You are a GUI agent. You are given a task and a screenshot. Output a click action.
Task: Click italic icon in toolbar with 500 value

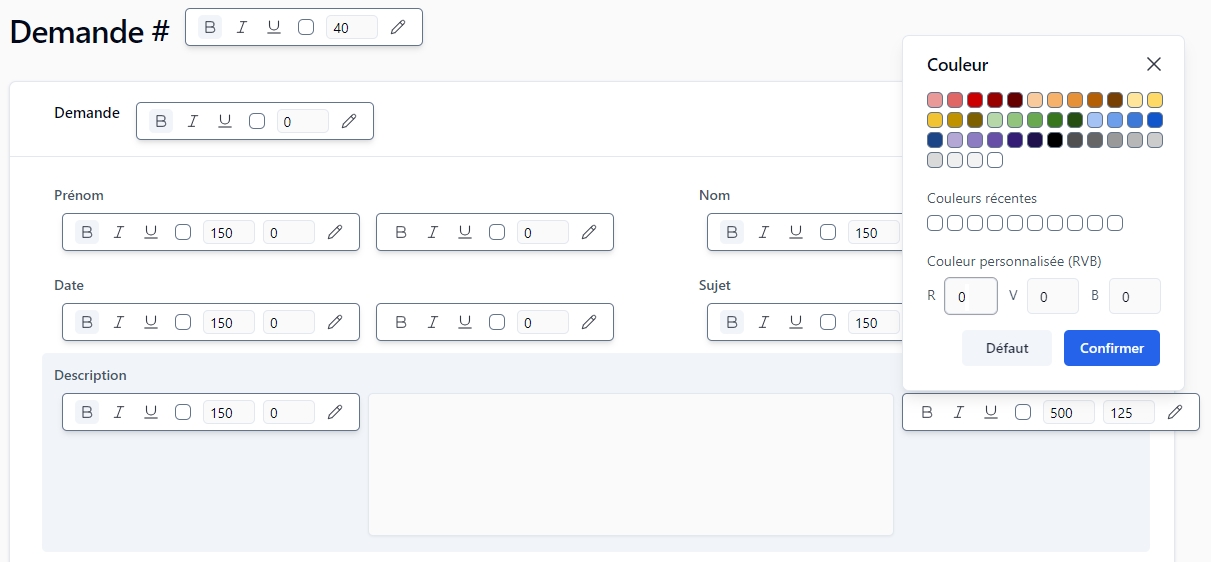tap(959, 412)
